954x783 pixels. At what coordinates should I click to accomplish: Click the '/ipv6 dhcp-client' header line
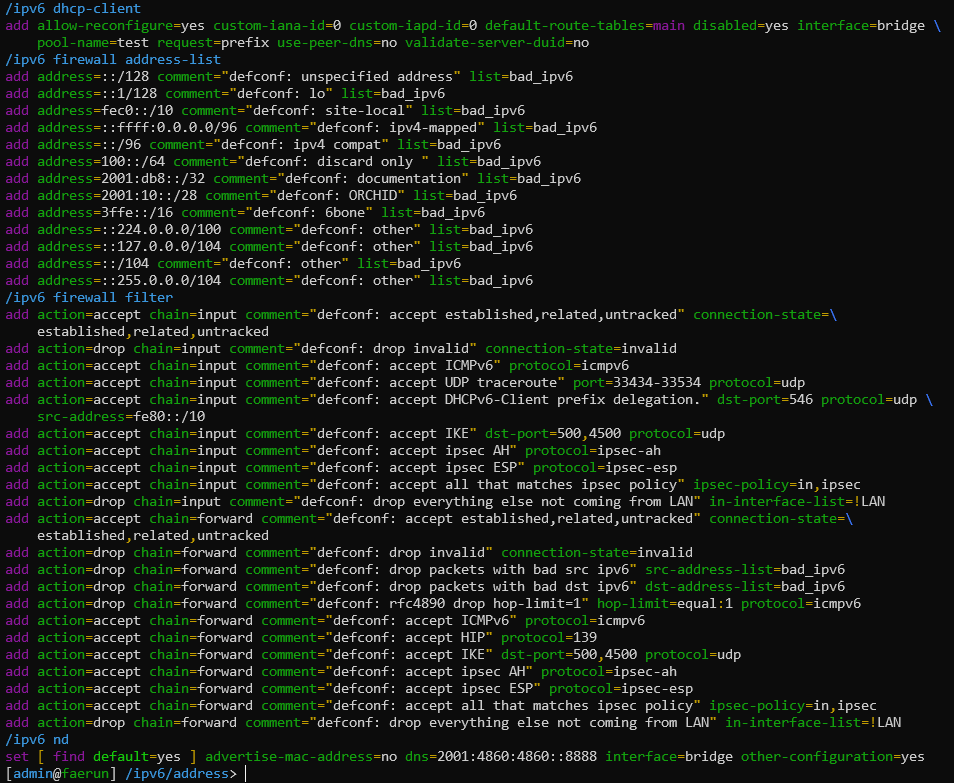click(73, 9)
